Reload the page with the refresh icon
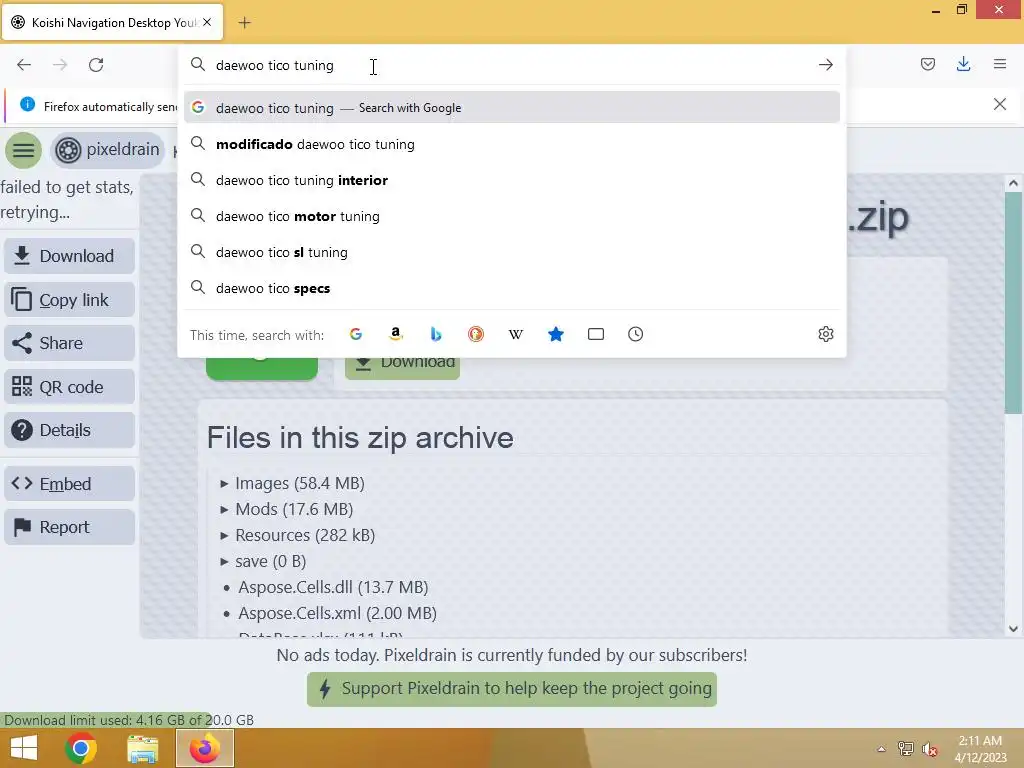Screen dimensions: 1024x768 96,65
